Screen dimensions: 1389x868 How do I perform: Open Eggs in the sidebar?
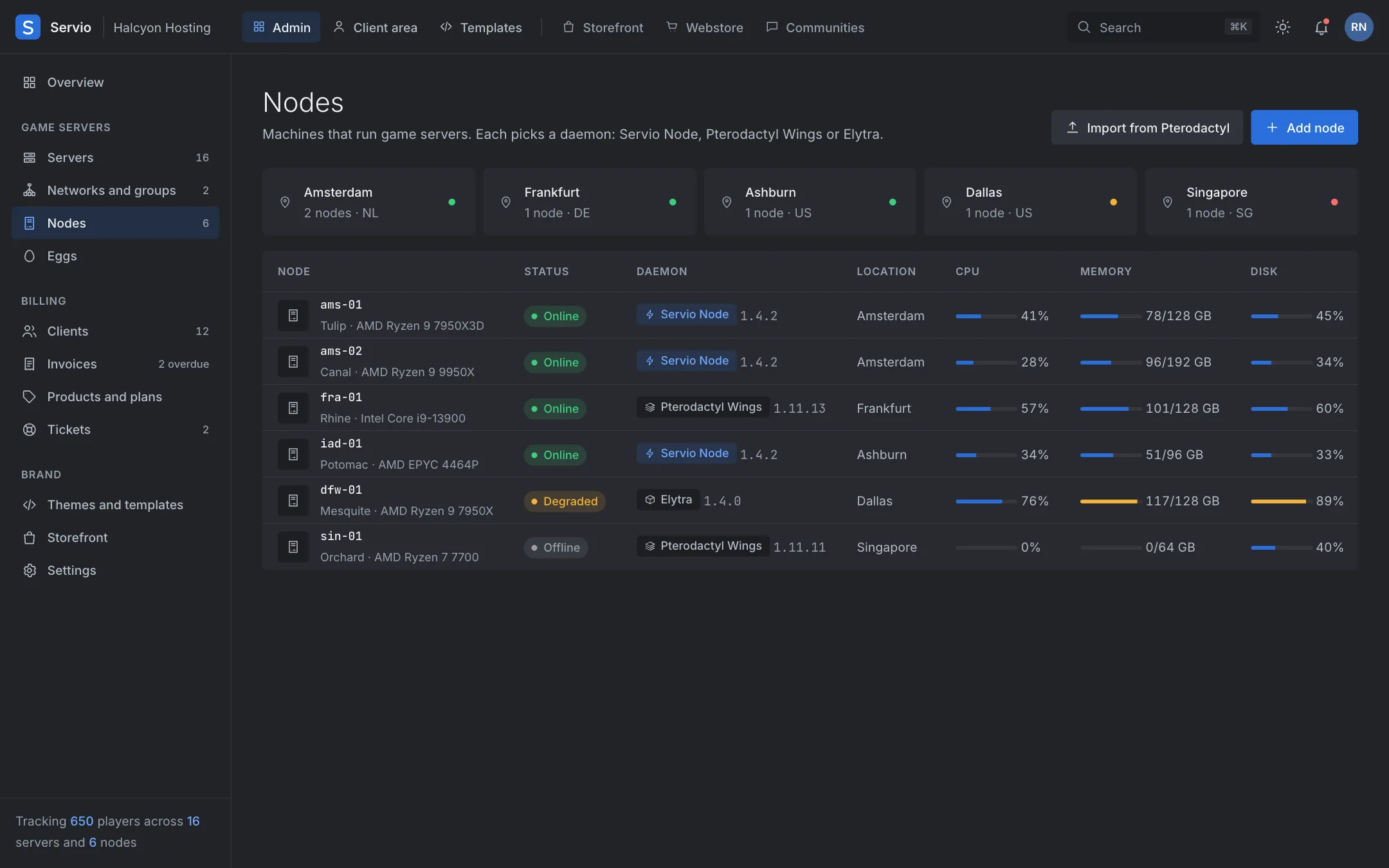115,256
